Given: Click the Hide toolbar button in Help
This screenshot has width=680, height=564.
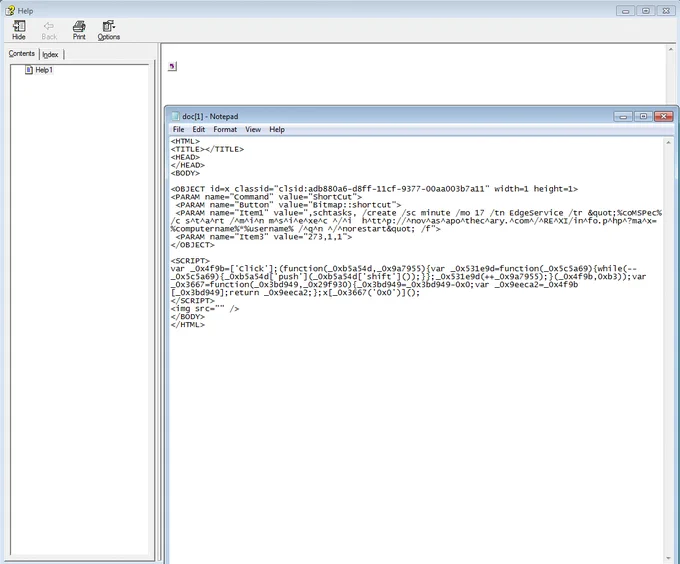Looking at the screenshot, I should click(19, 30).
